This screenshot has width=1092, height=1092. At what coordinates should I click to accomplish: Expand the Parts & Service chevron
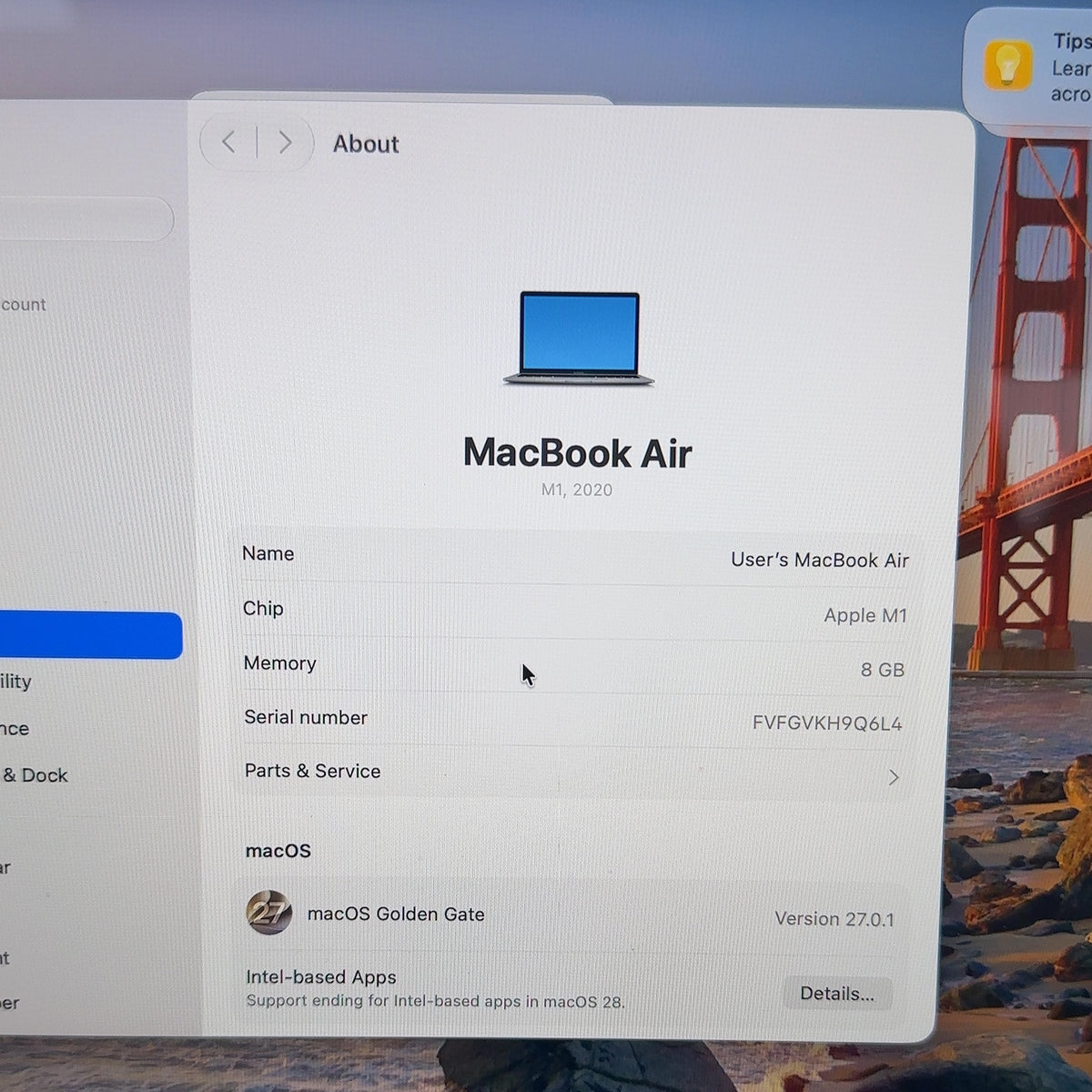(894, 777)
